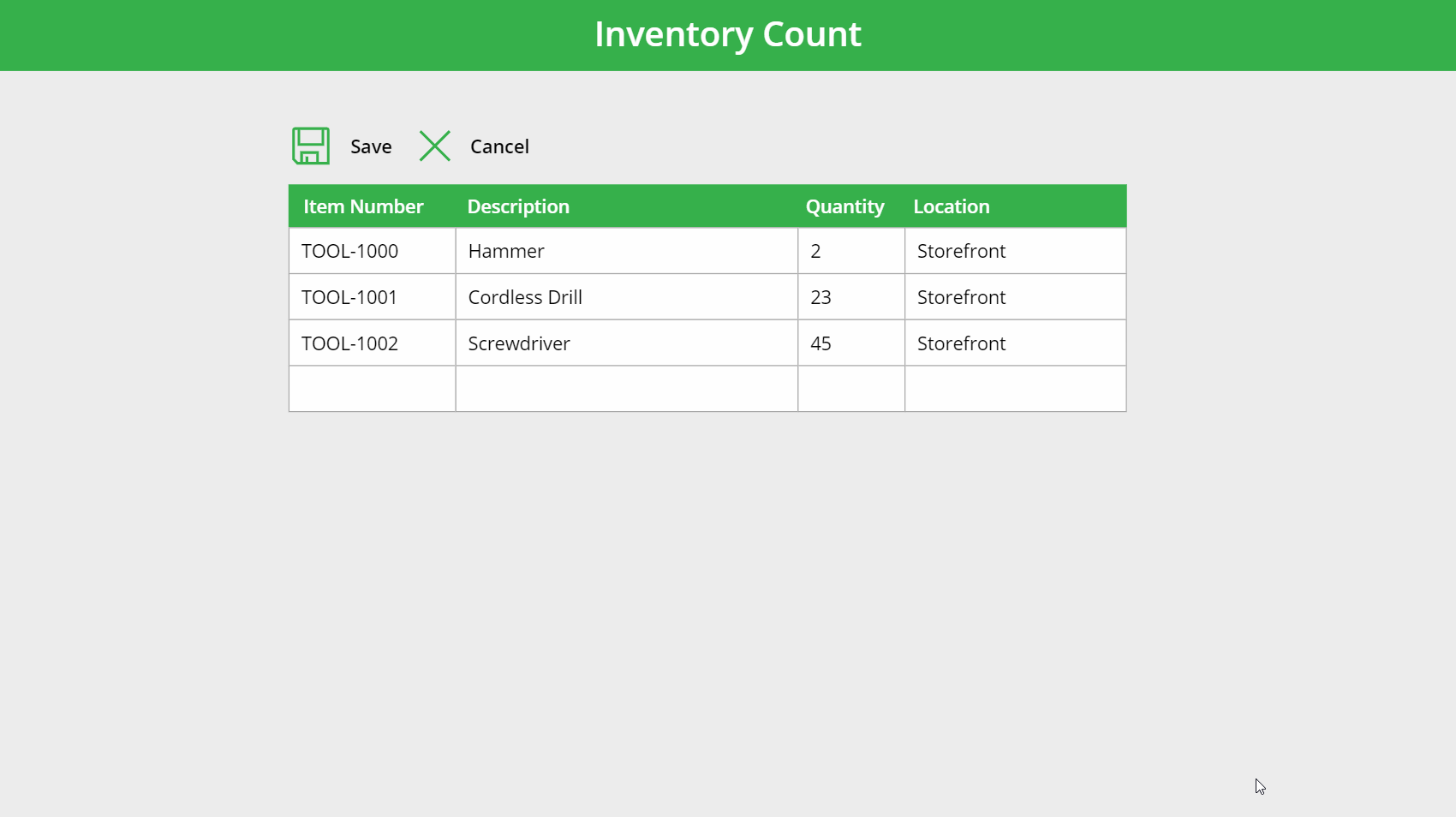Click the empty description field in last row
The image size is (1456, 817).
[626, 389]
